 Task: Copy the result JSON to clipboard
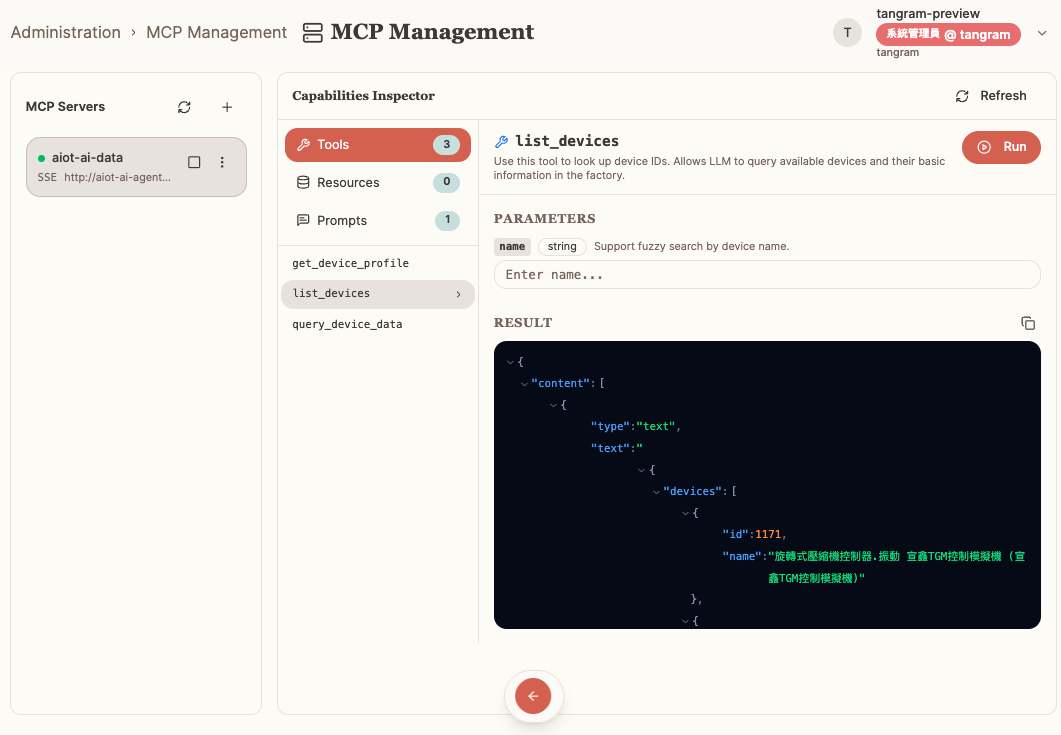coord(1027,323)
